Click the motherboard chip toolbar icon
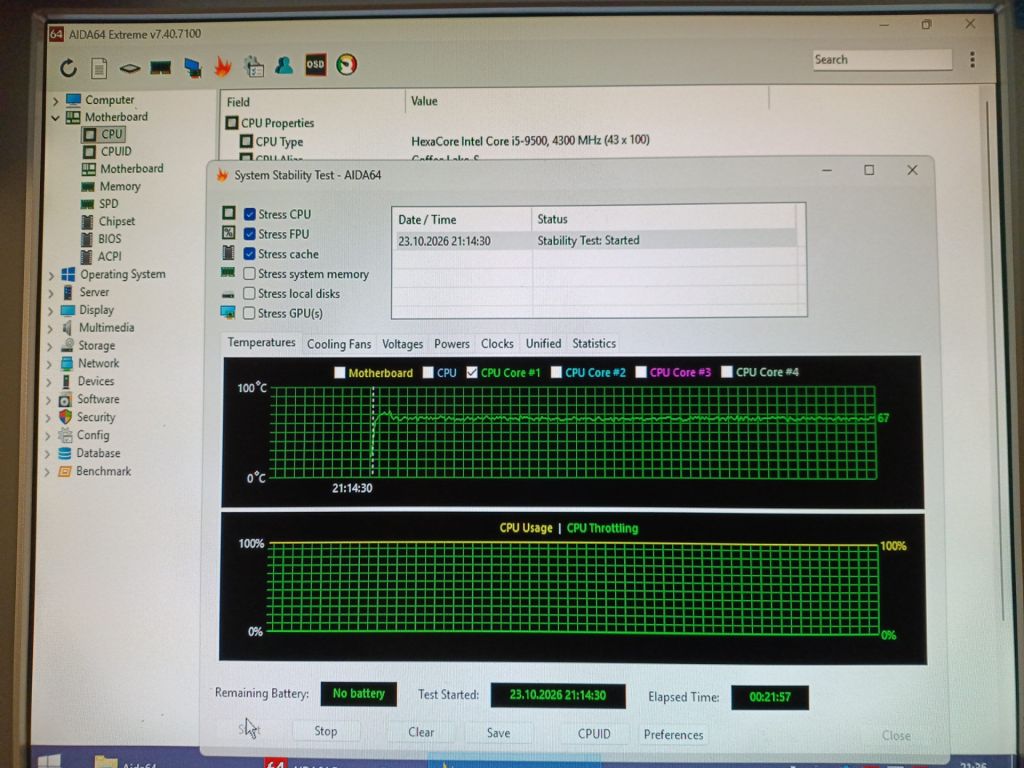 [x=129, y=68]
